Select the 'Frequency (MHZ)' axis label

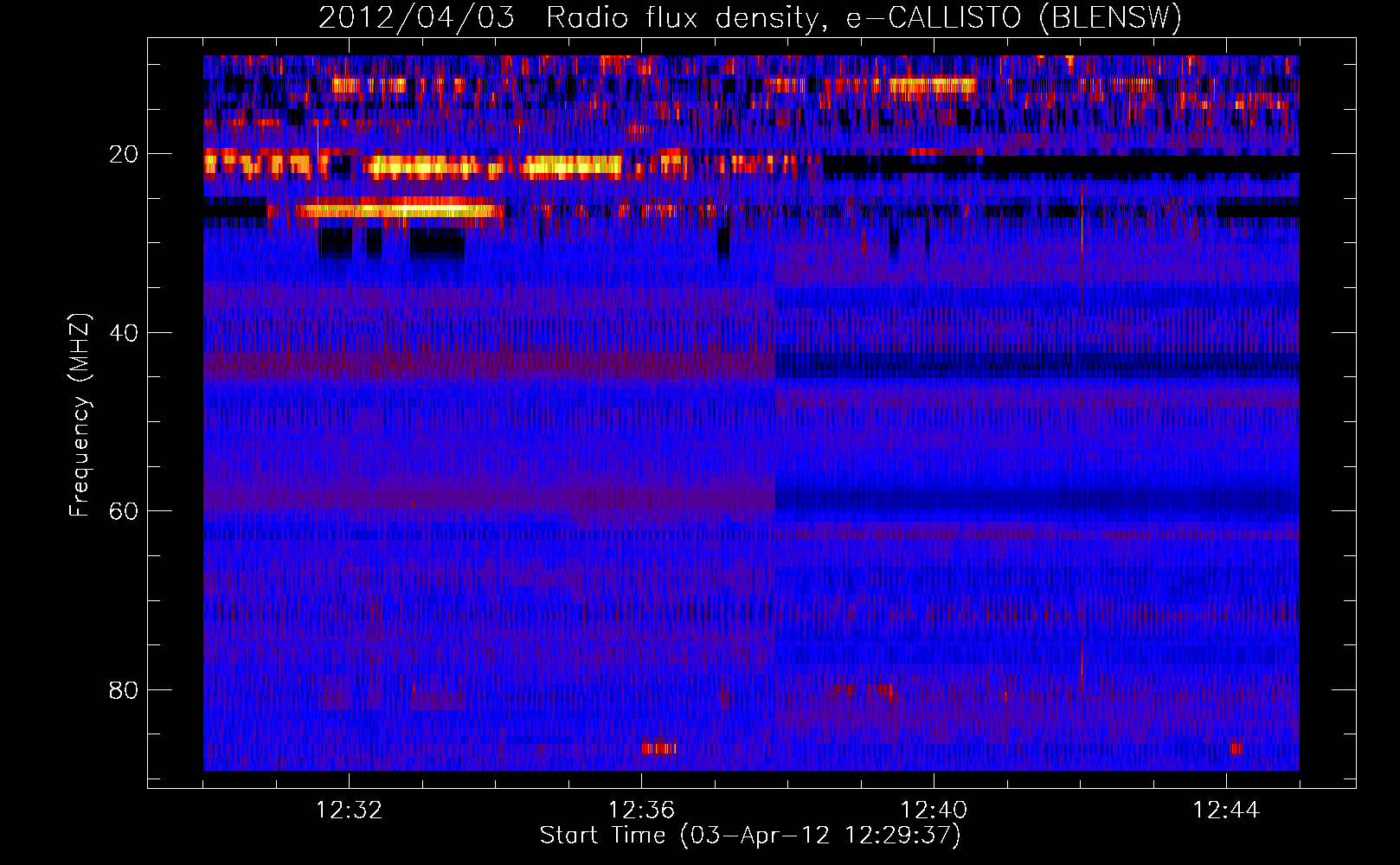click(x=79, y=416)
